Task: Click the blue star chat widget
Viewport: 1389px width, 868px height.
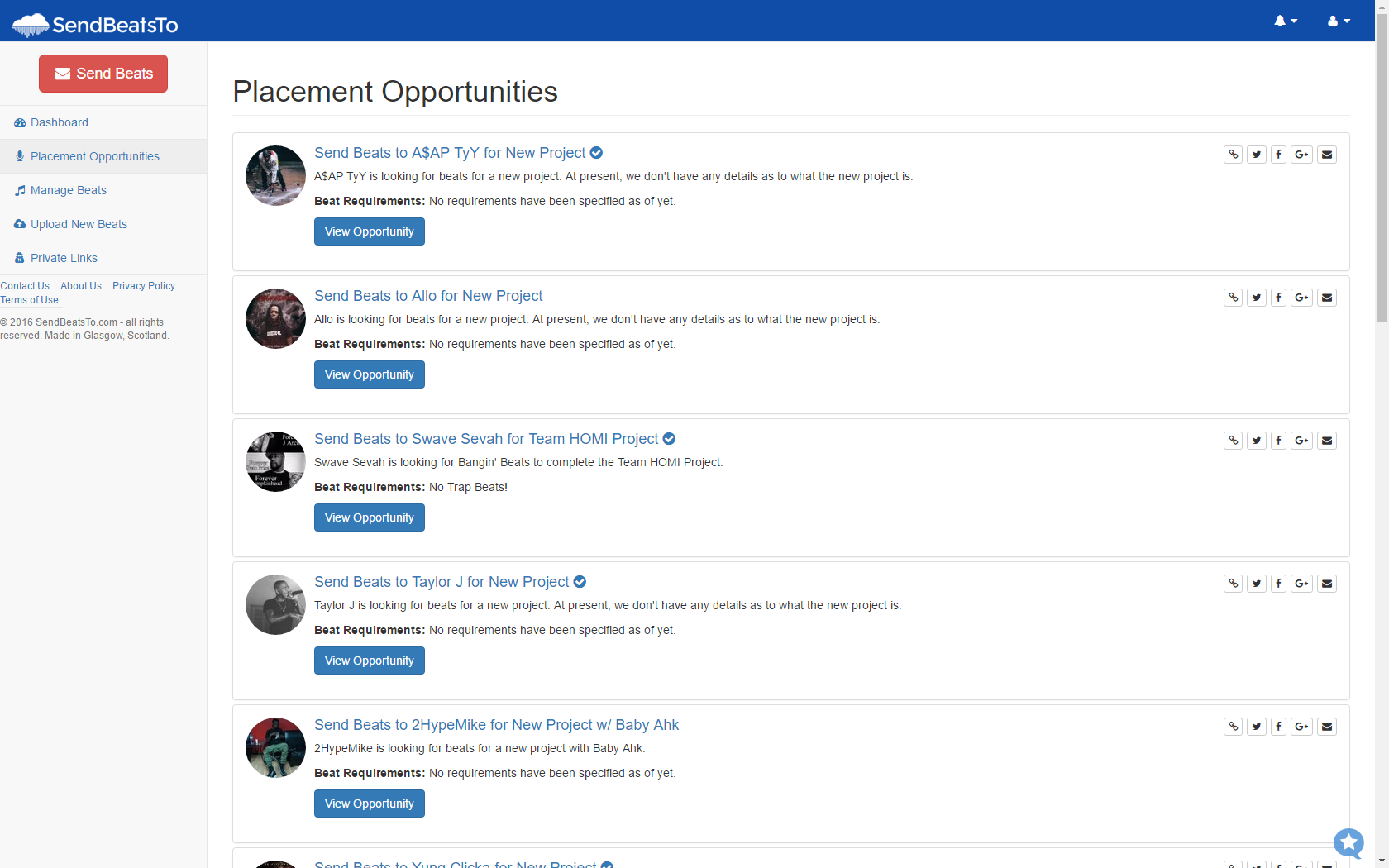Action: [x=1348, y=843]
